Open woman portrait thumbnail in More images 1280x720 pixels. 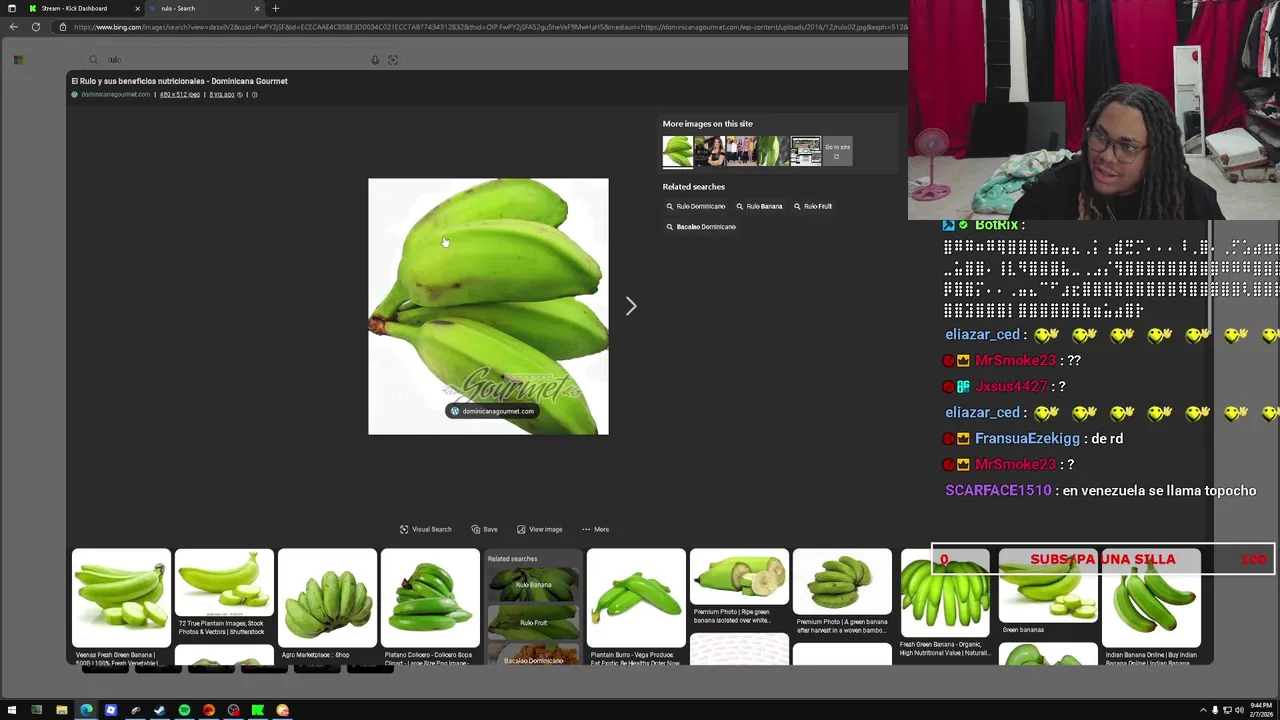pos(709,151)
